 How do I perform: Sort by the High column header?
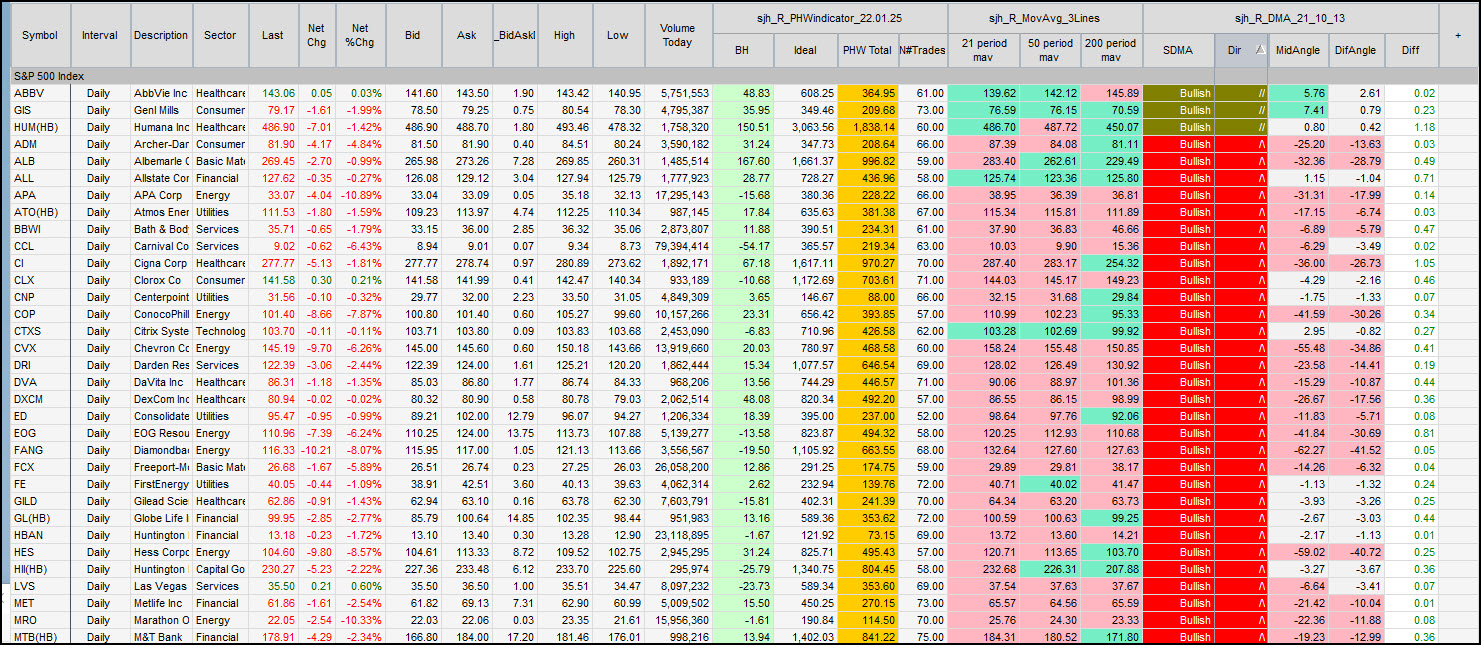pos(564,35)
